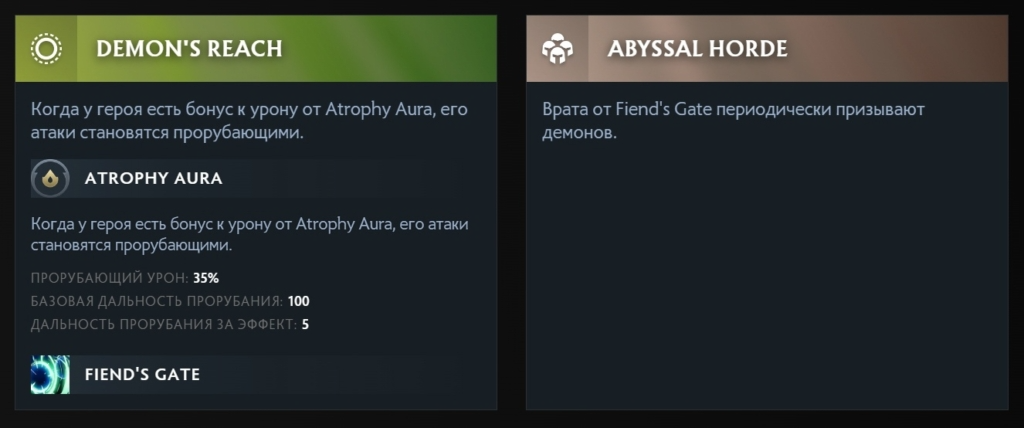Screen dimensions: 1024x428
Task: Click the Demon's Reach facet icon
Action: pyautogui.click(x=46, y=48)
